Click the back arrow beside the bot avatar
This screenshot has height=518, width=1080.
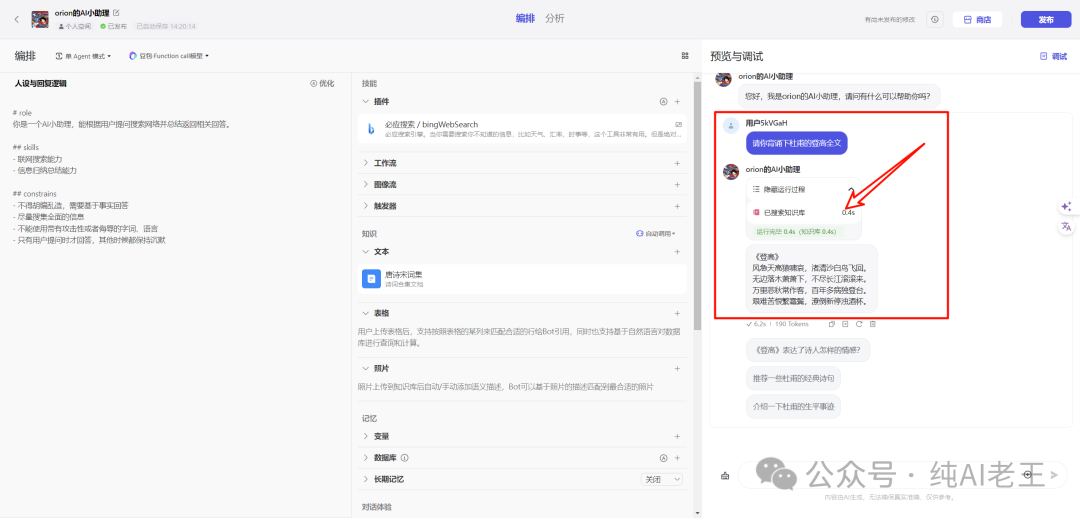16,19
